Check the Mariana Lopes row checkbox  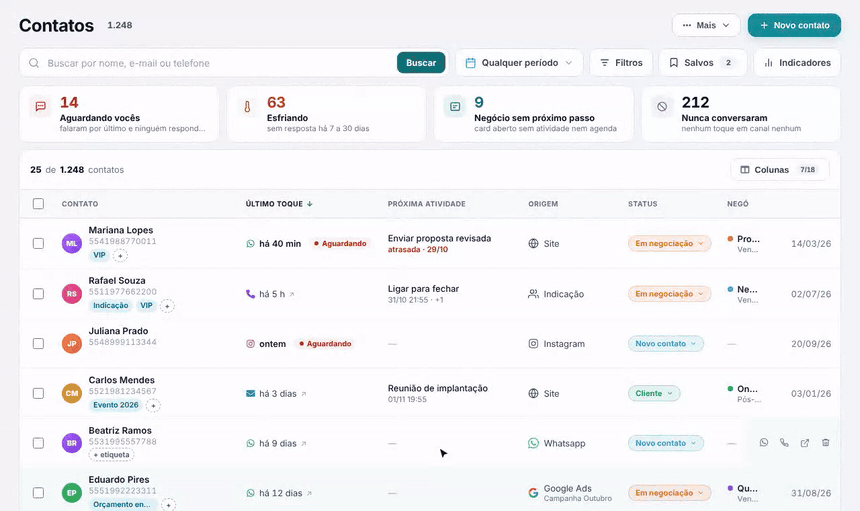pyautogui.click(x=38, y=243)
